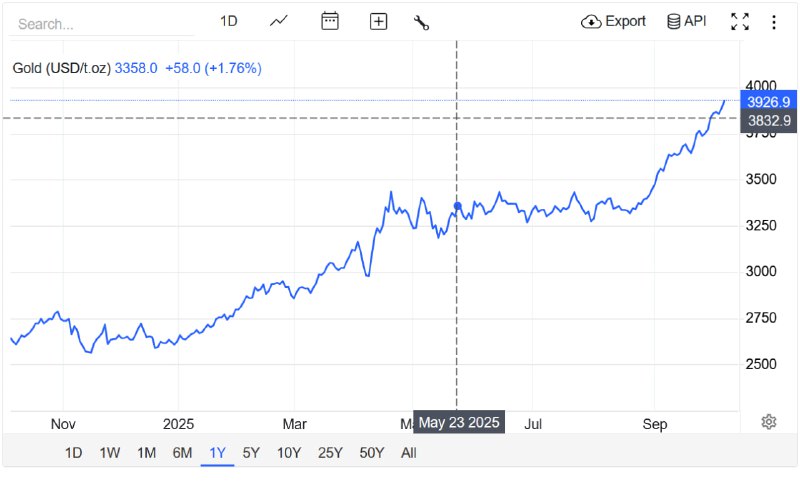This screenshot has width=800, height=498.
Task: Open the API data access button
Action: pos(686,21)
